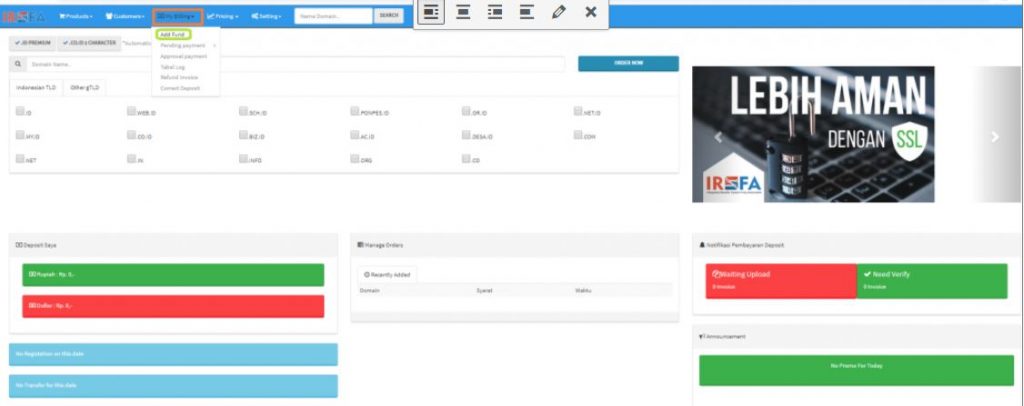Click the green Rupiah deposit balance bar
The width and height of the screenshot is (1024, 406).
(x=173, y=275)
